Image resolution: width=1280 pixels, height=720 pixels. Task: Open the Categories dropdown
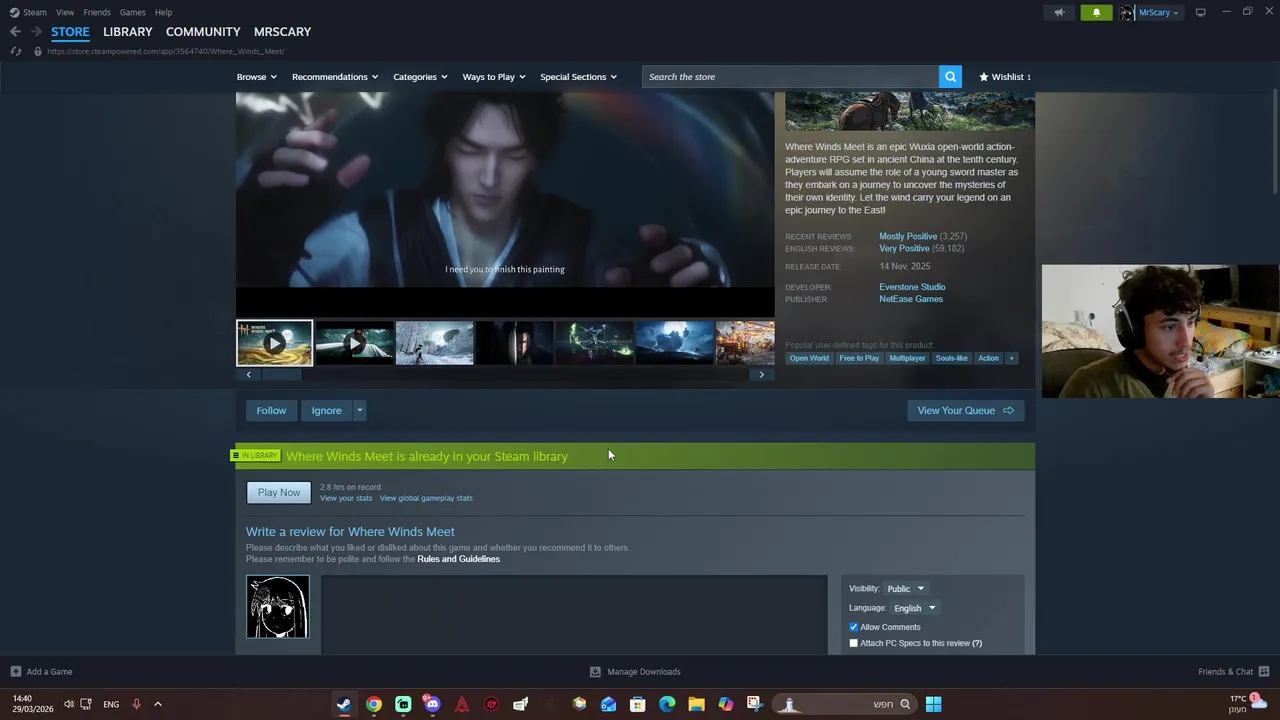[420, 77]
